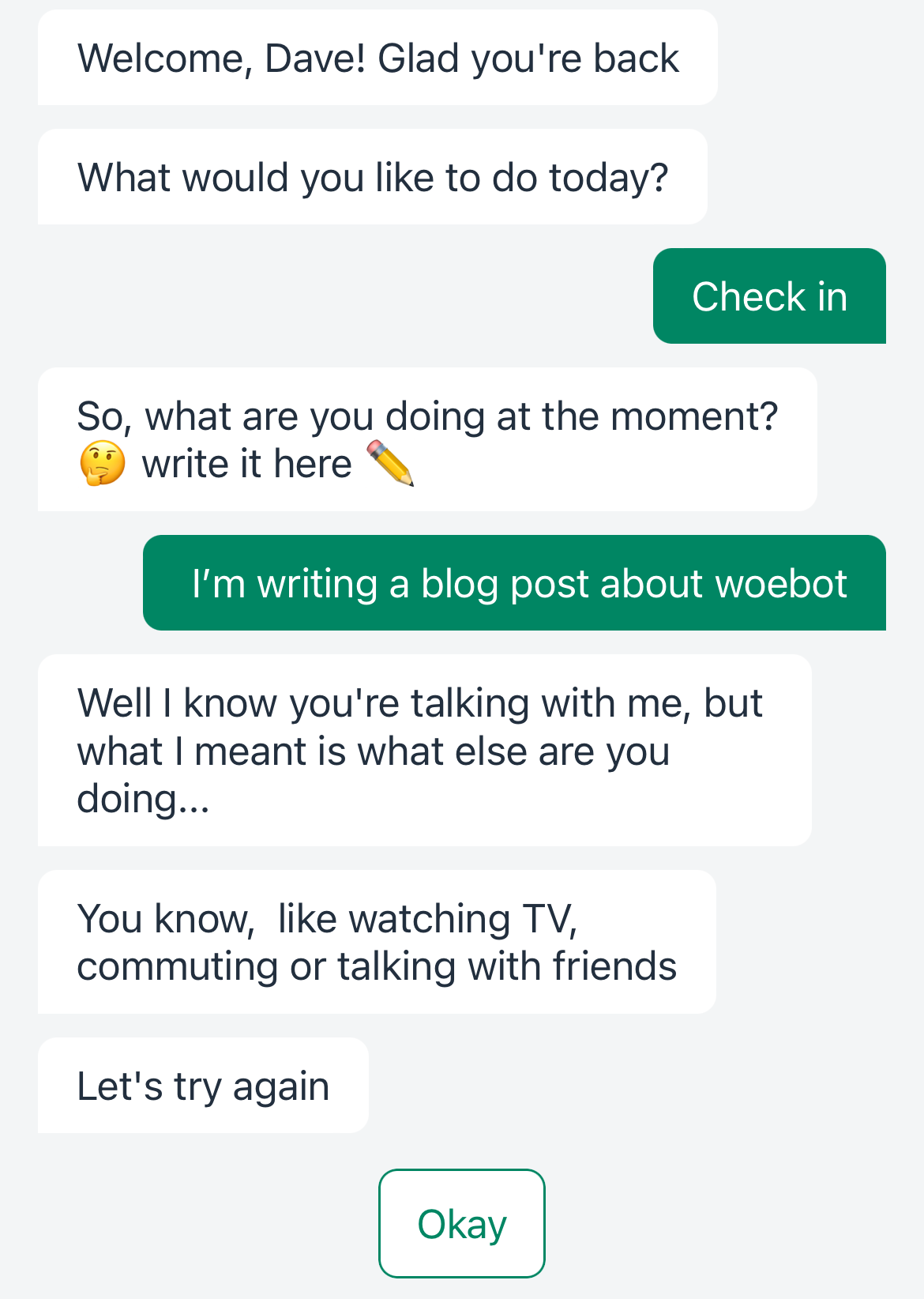The height and width of the screenshot is (1299, 924).
Task: Select the "Let's try again" message
Action: click(x=203, y=1086)
